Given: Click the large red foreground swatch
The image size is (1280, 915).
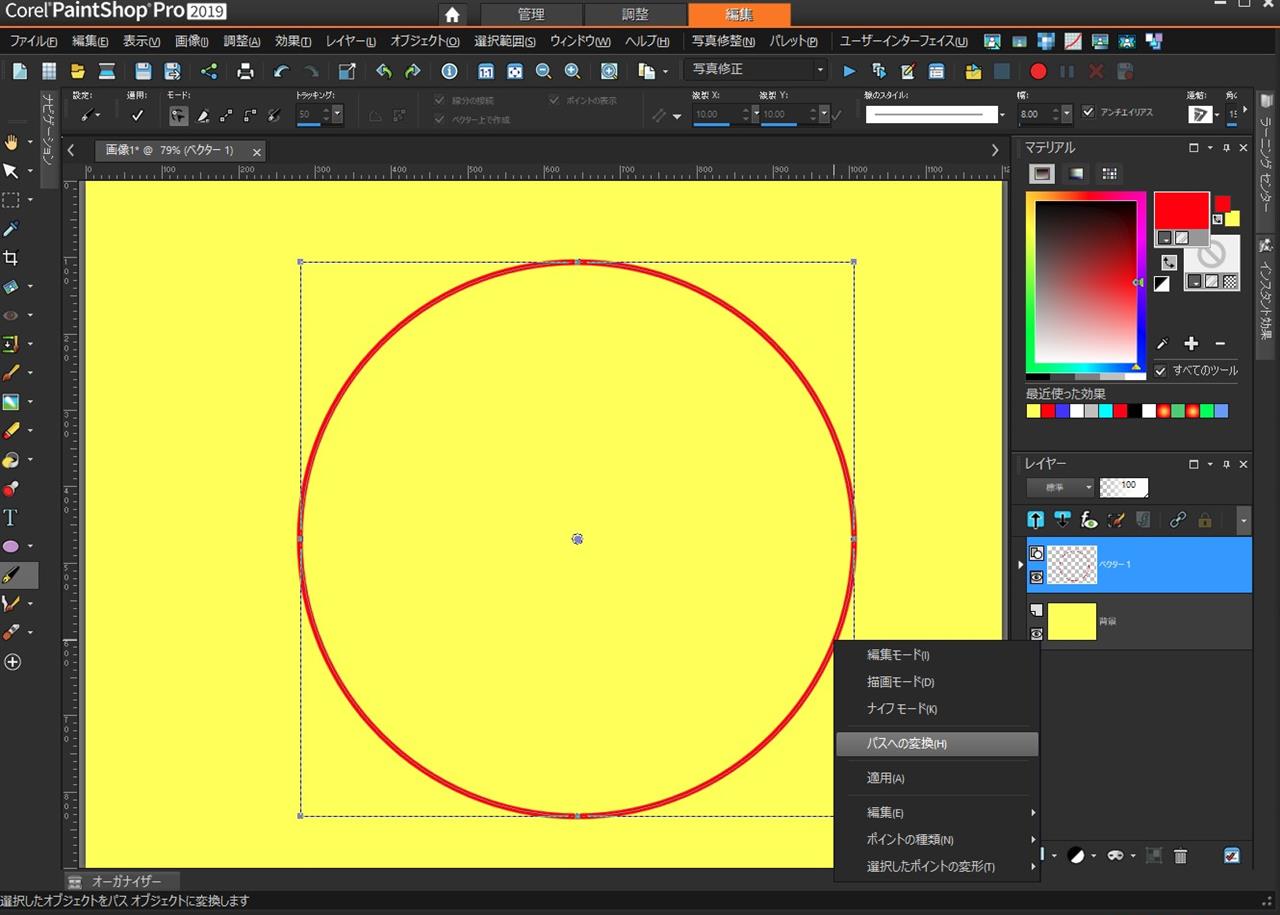Looking at the screenshot, I should (1181, 211).
